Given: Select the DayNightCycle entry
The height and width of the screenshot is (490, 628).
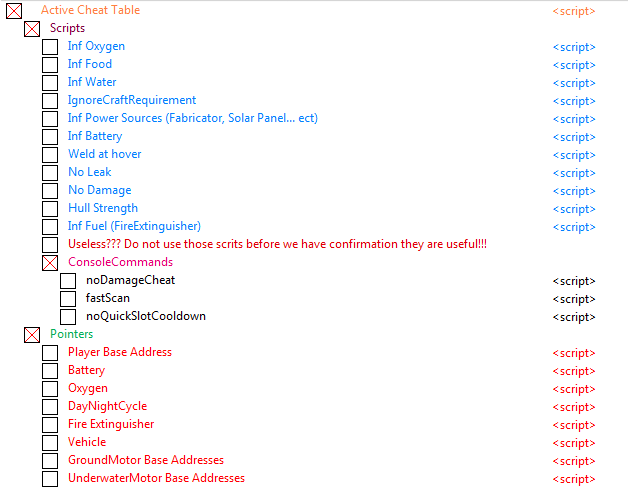Looking at the screenshot, I should [x=107, y=406].
